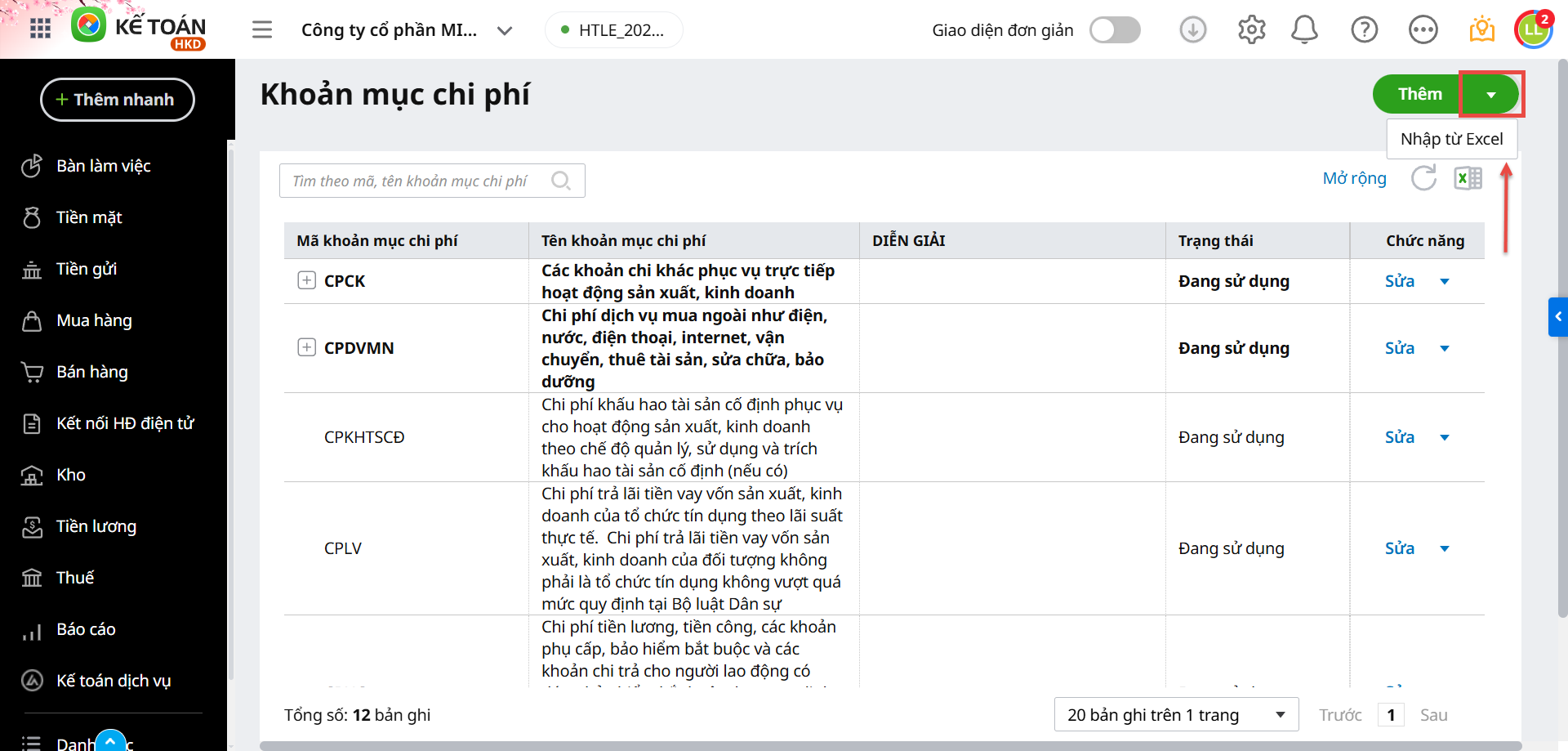
Task: Click the help question mark icon
Action: (1364, 30)
